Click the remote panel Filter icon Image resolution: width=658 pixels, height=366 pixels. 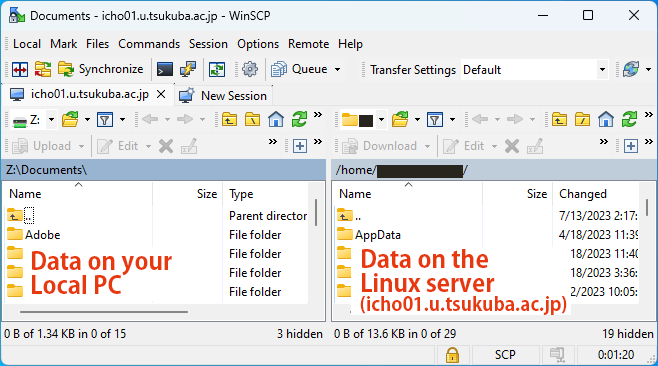[x=435, y=120]
